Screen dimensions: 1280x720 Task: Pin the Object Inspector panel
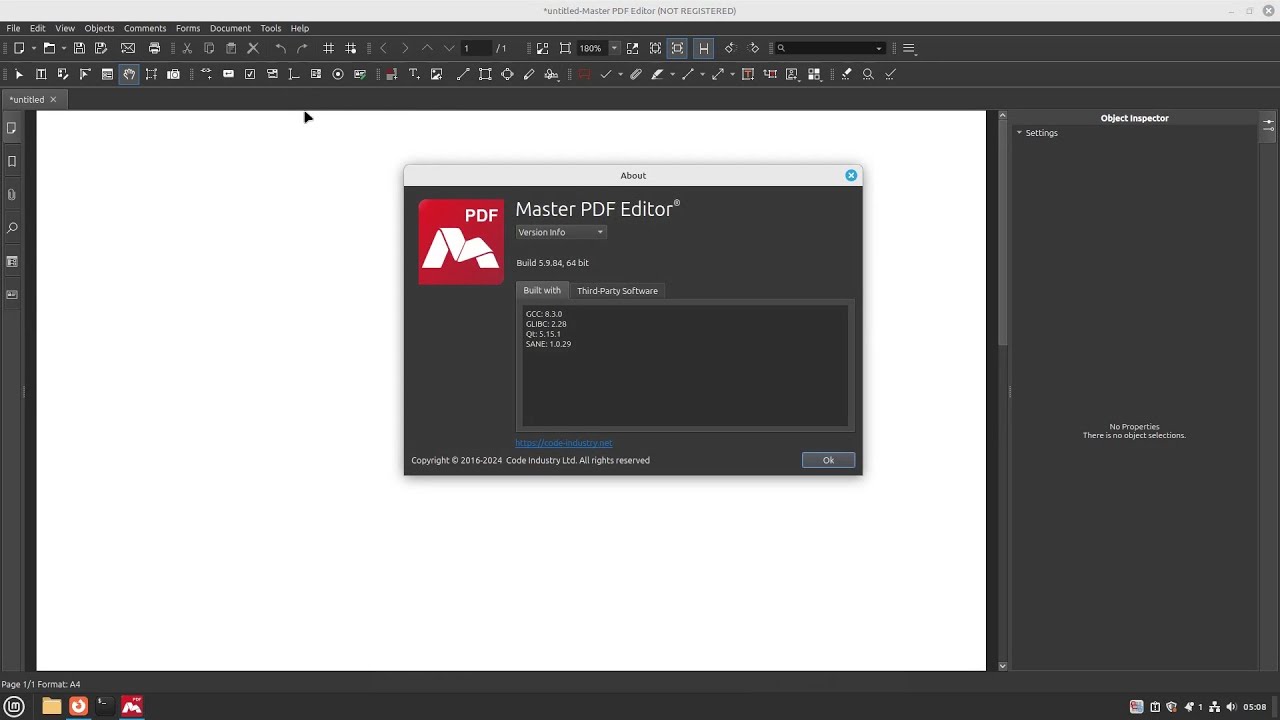coord(1268,125)
